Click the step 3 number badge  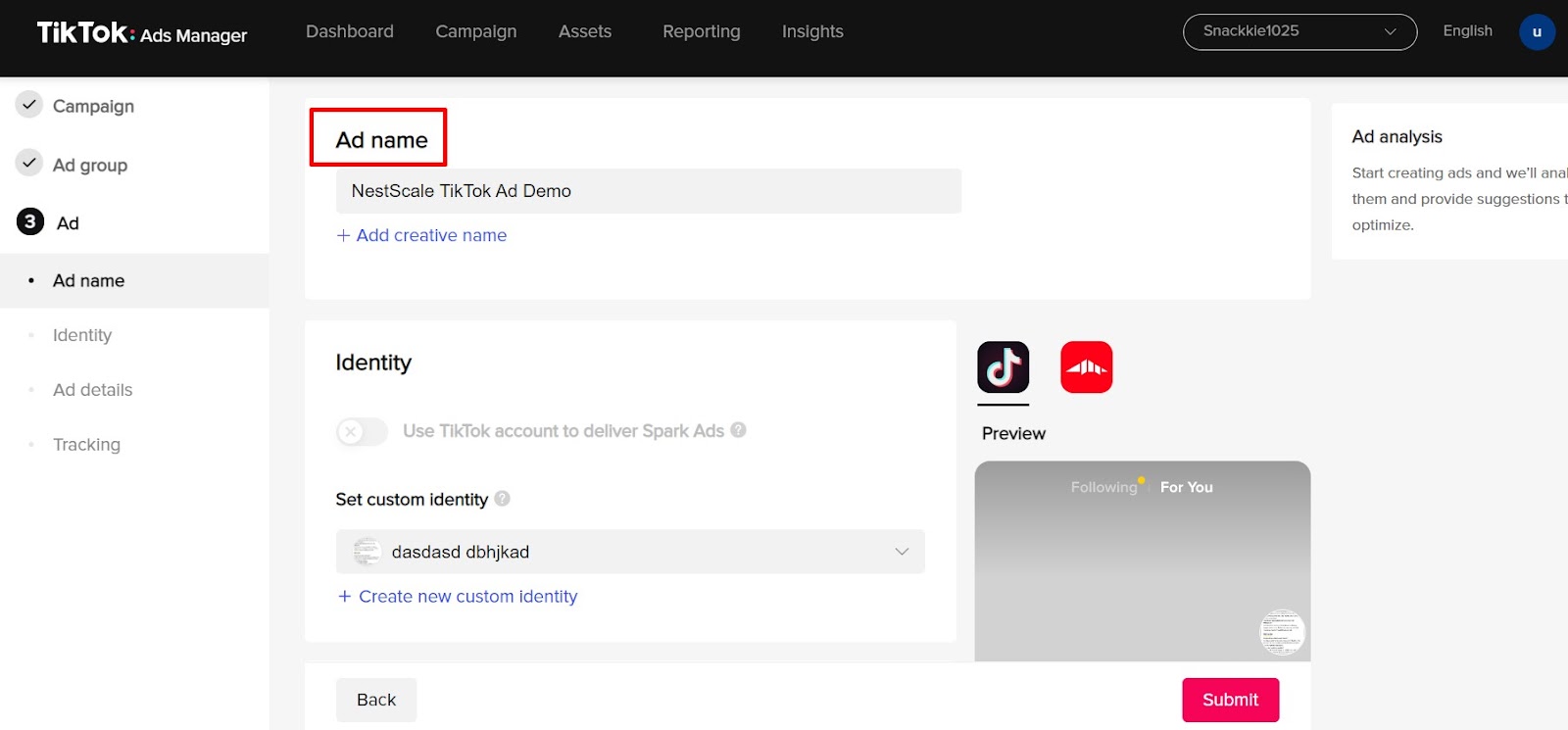[29, 221]
